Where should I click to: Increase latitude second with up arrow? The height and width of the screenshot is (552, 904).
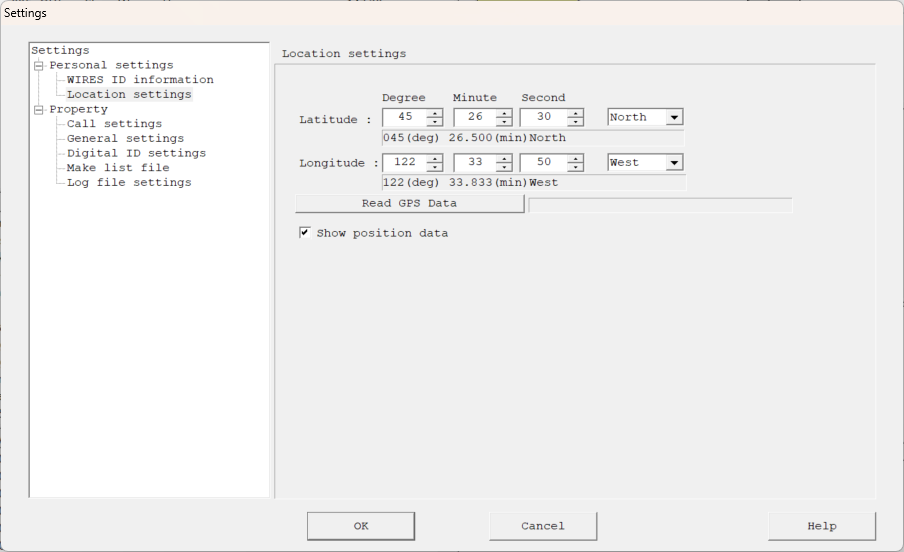575,113
